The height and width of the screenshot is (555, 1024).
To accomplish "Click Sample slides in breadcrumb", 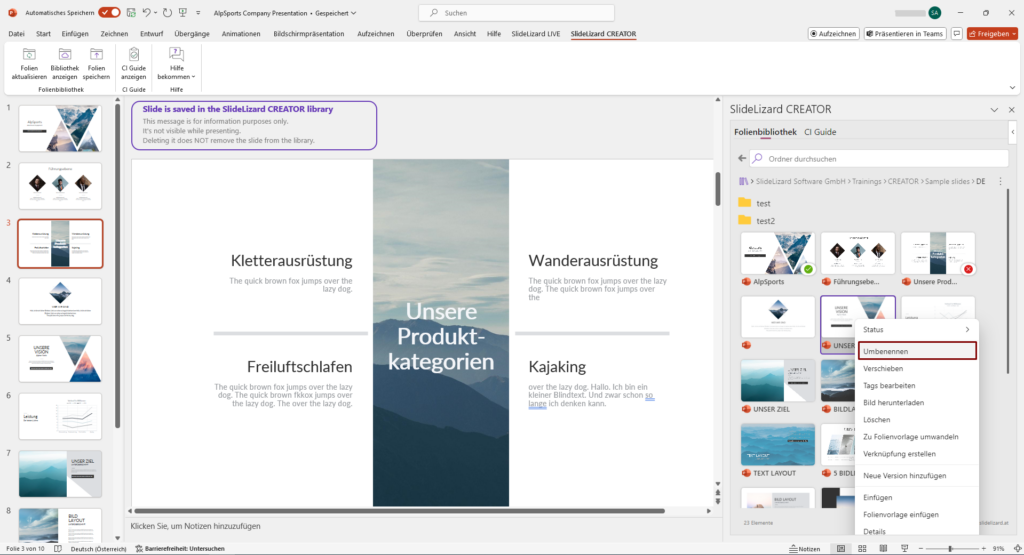I will coord(948,182).
